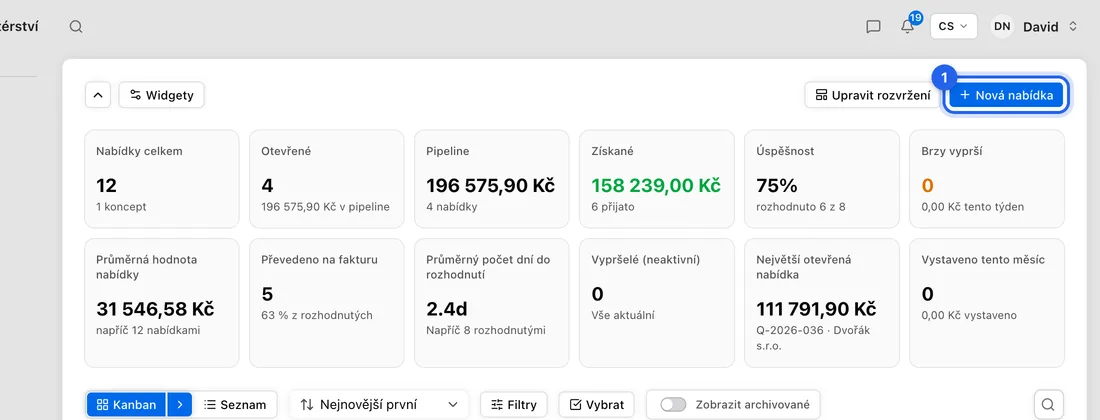Open the Nejnovější první sort dropdown

pos(379,405)
